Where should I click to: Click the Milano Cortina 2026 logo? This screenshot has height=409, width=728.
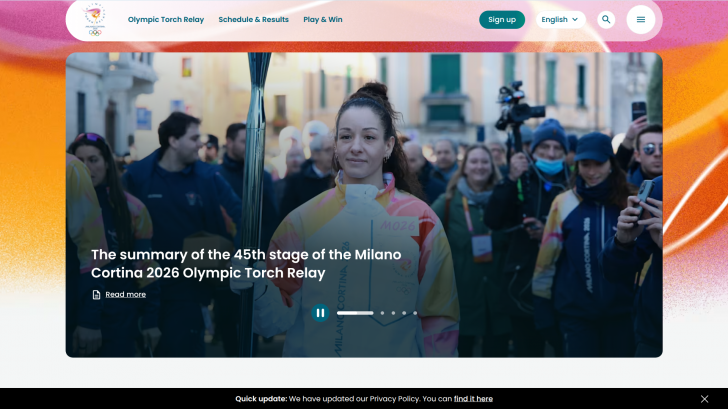(95, 19)
